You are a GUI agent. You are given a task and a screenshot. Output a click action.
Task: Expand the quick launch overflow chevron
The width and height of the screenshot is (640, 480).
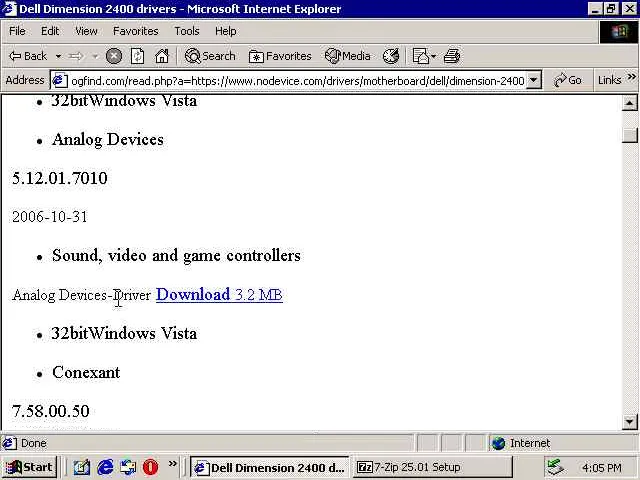coord(173,464)
